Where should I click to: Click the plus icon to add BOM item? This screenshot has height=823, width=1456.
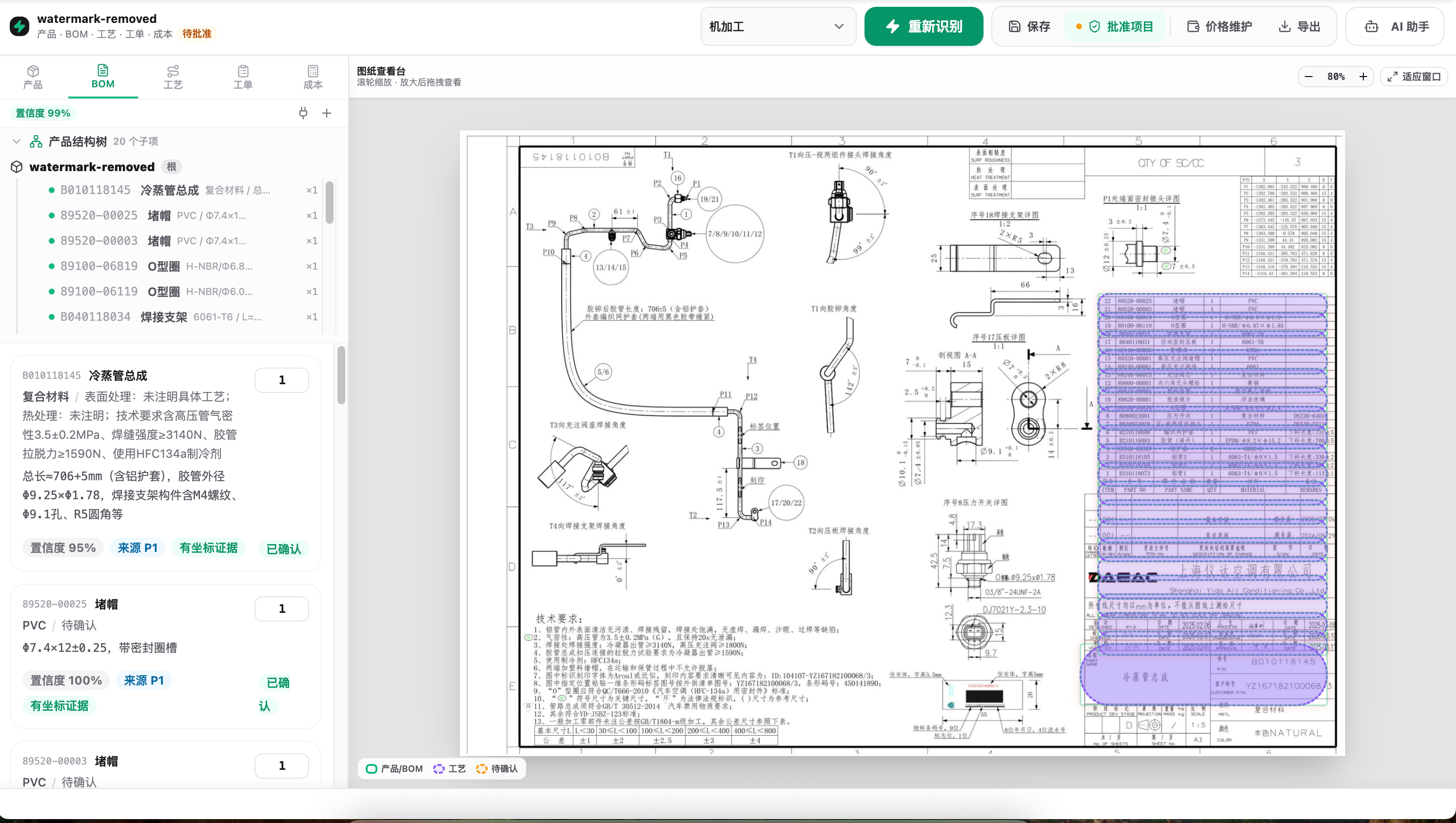pyautogui.click(x=327, y=113)
